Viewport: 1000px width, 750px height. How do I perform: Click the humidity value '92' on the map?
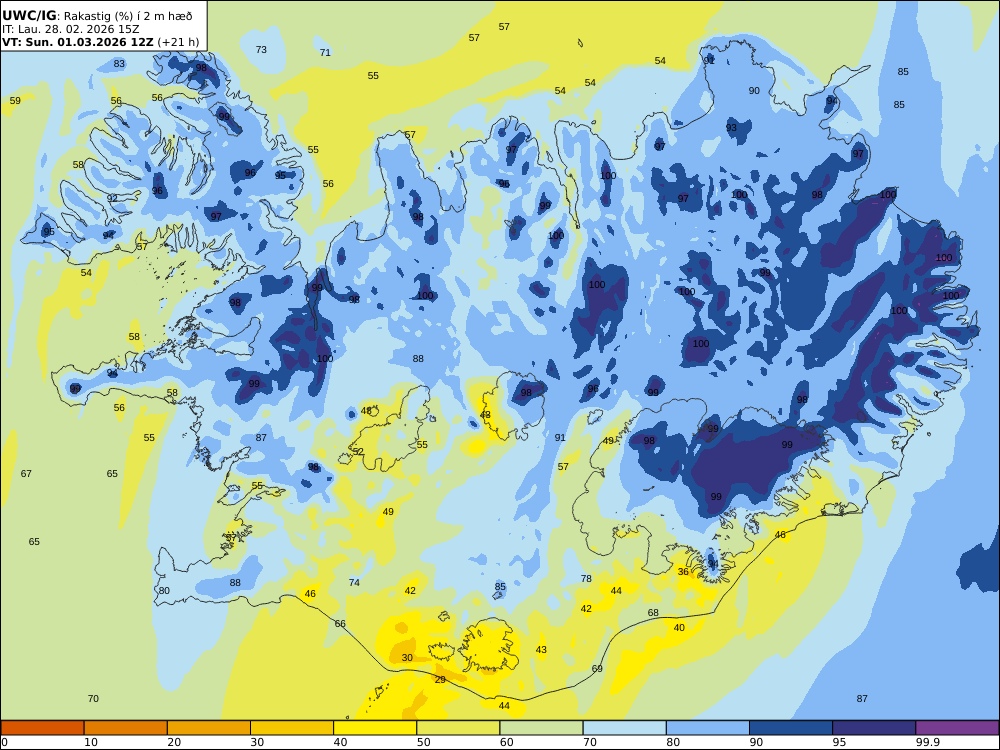coord(112,198)
